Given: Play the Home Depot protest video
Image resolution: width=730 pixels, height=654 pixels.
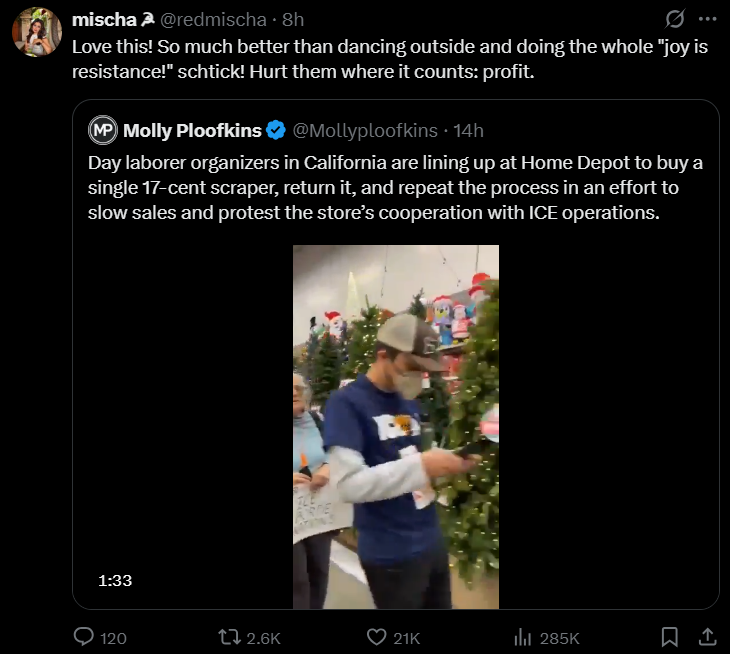Looking at the screenshot, I should 396,427.
